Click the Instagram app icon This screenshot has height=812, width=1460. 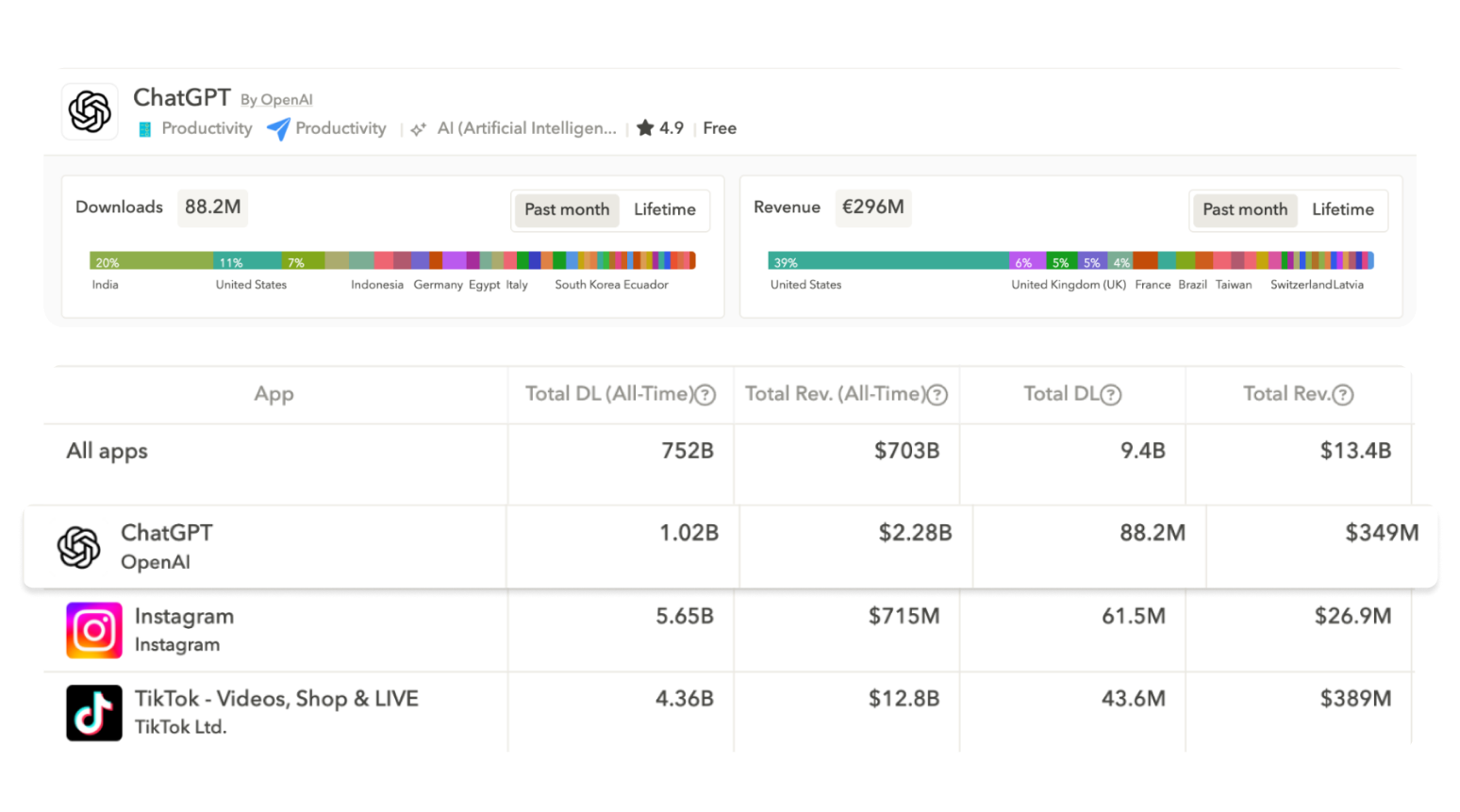tap(94, 630)
